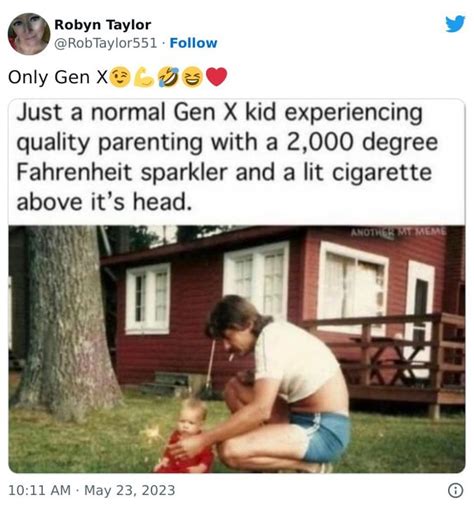Click the squinting grin emoji
The height and width of the screenshot is (509, 474).
pos(193,77)
